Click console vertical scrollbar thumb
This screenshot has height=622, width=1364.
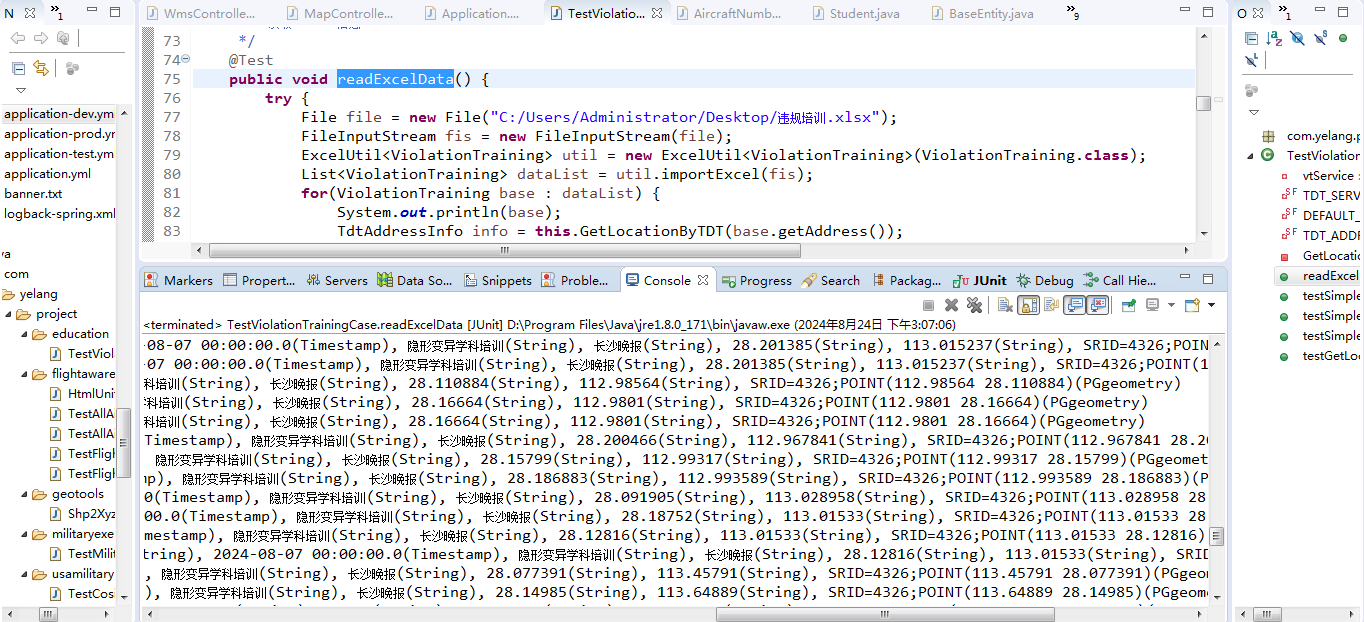coord(1216,536)
